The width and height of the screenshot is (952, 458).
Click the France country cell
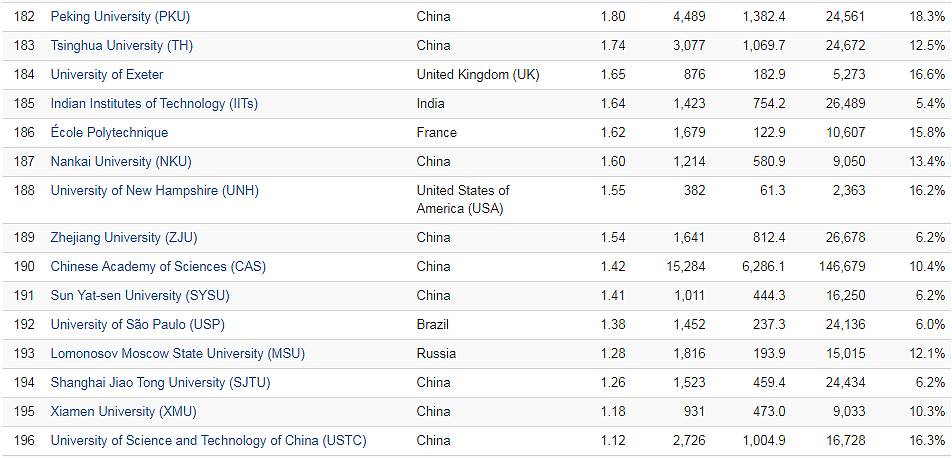pos(436,132)
